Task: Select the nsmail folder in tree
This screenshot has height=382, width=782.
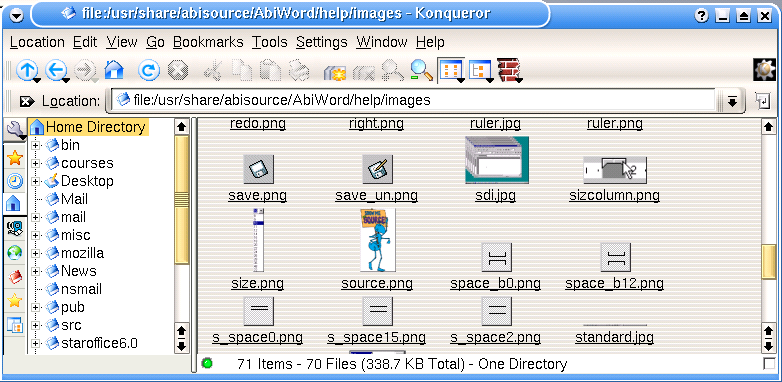Action: [81, 289]
